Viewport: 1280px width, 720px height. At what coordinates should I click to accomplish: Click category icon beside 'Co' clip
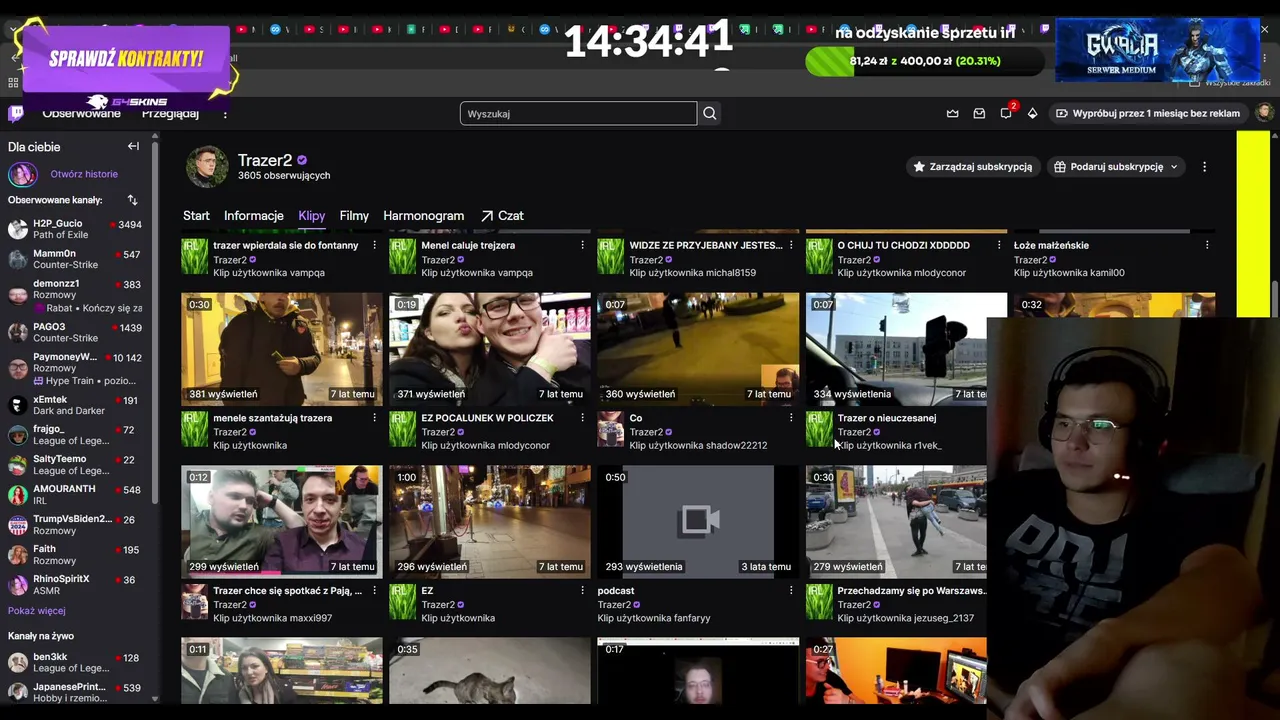[x=610, y=429]
